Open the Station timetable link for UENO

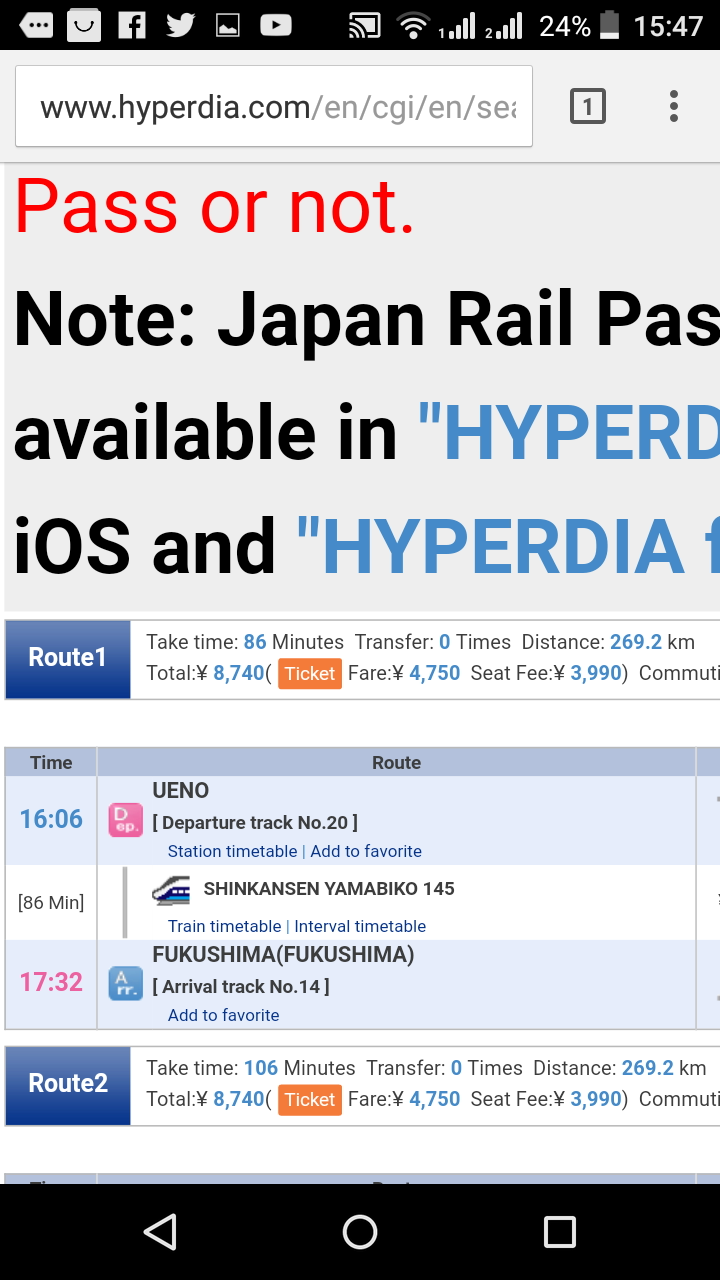232,851
